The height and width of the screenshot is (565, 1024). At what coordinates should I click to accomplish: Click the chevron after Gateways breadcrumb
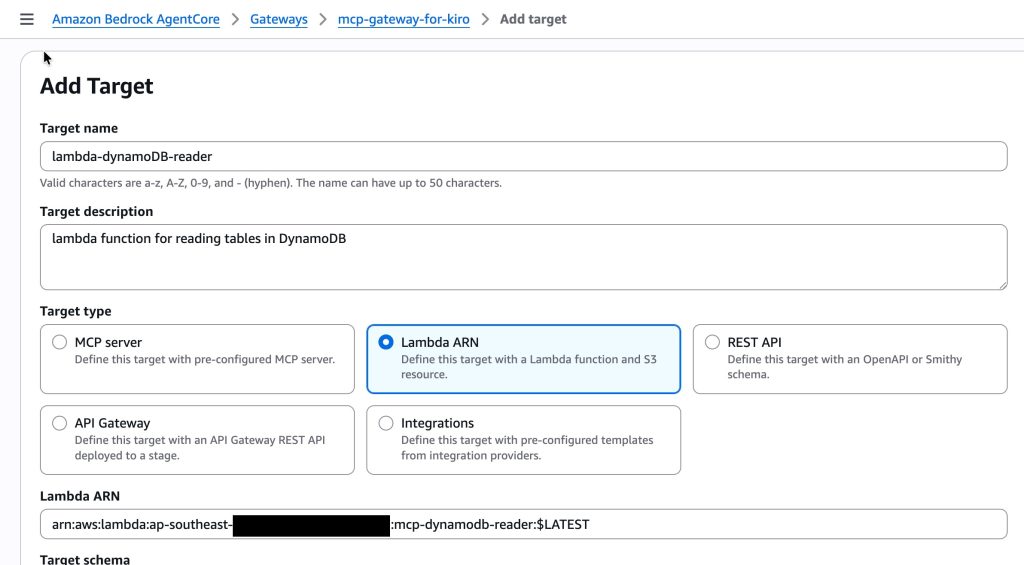click(323, 19)
